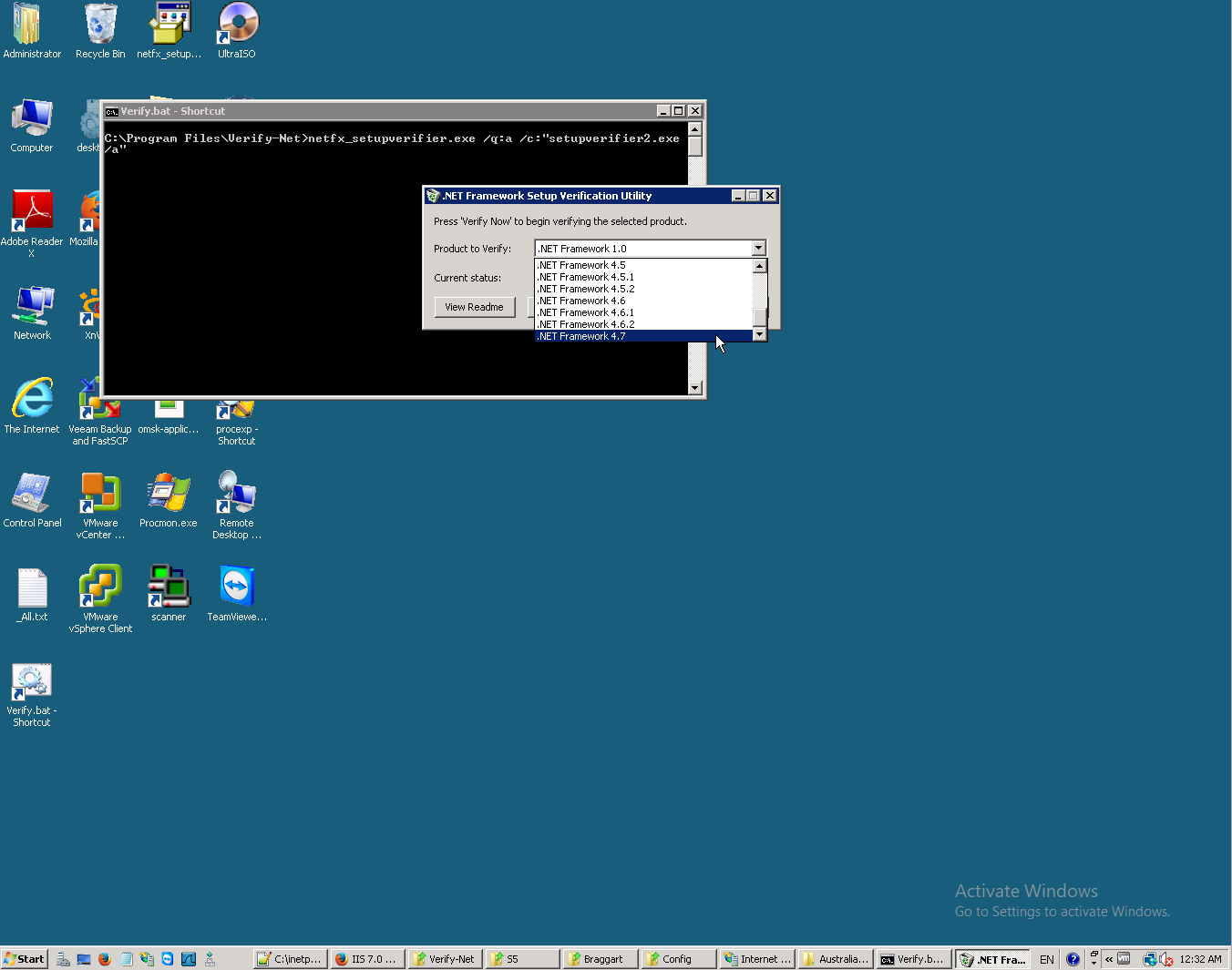1232x970 pixels.
Task: Click the muted volume tray icon
Action: coord(1166,959)
